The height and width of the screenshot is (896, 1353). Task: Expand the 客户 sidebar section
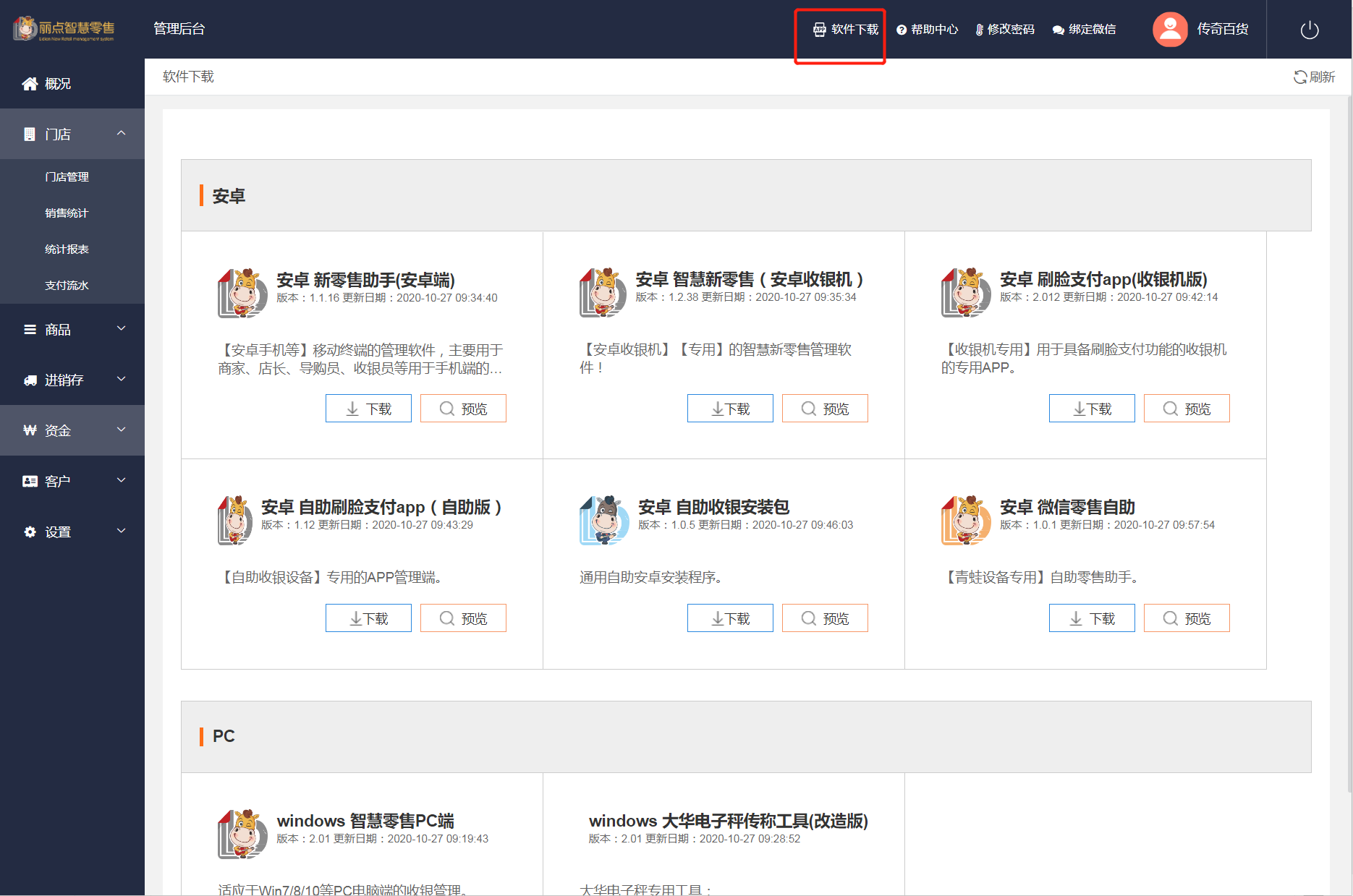coord(72,481)
